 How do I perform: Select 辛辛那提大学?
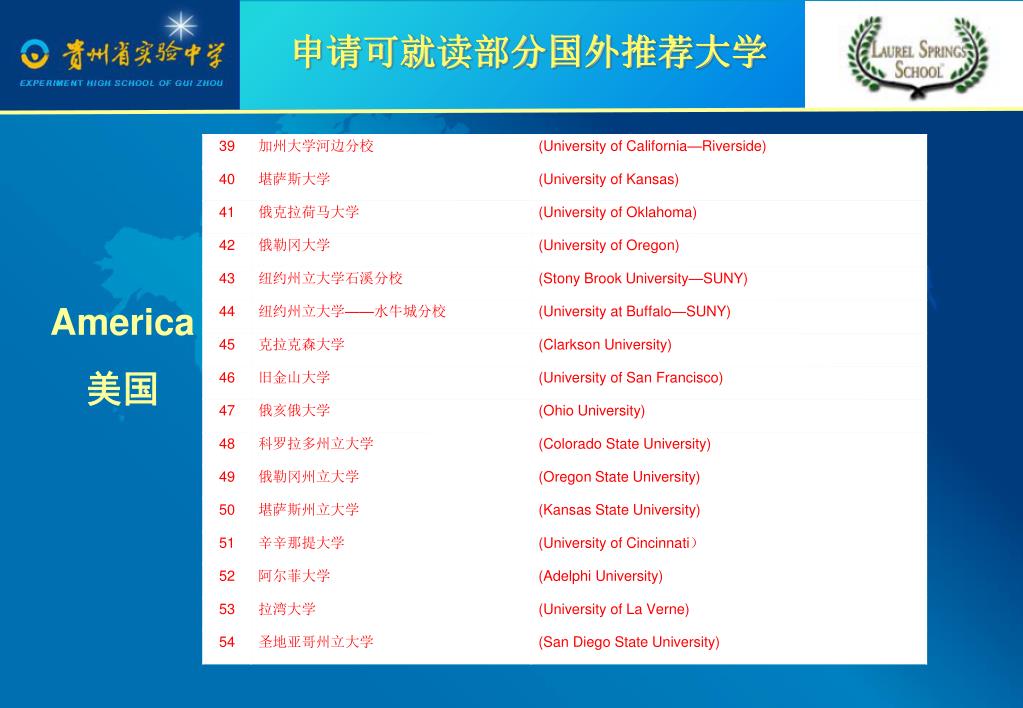[301, 543]
